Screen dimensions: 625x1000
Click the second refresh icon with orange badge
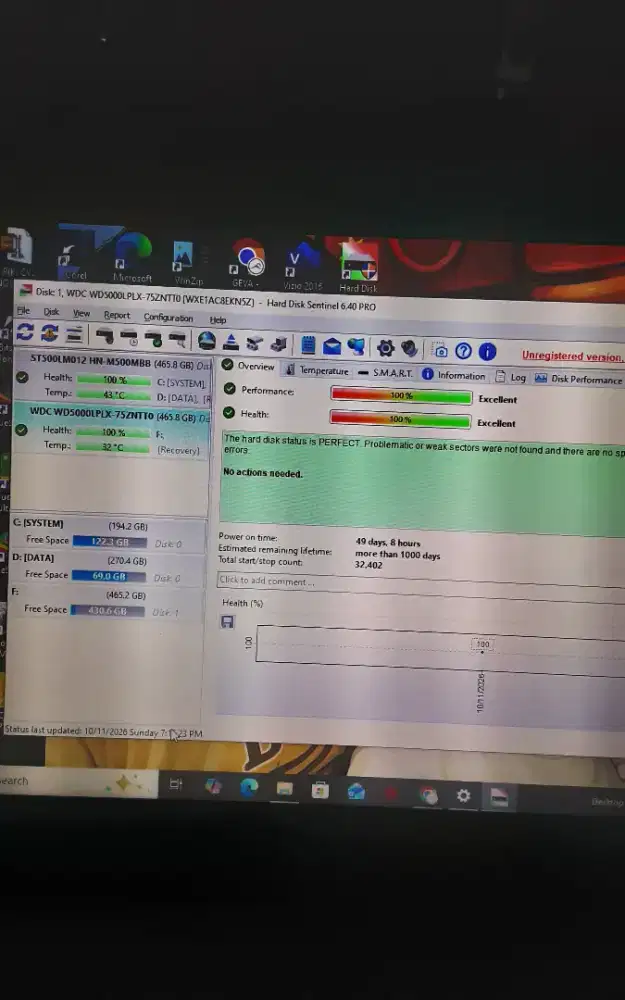(x=49, y=333)
